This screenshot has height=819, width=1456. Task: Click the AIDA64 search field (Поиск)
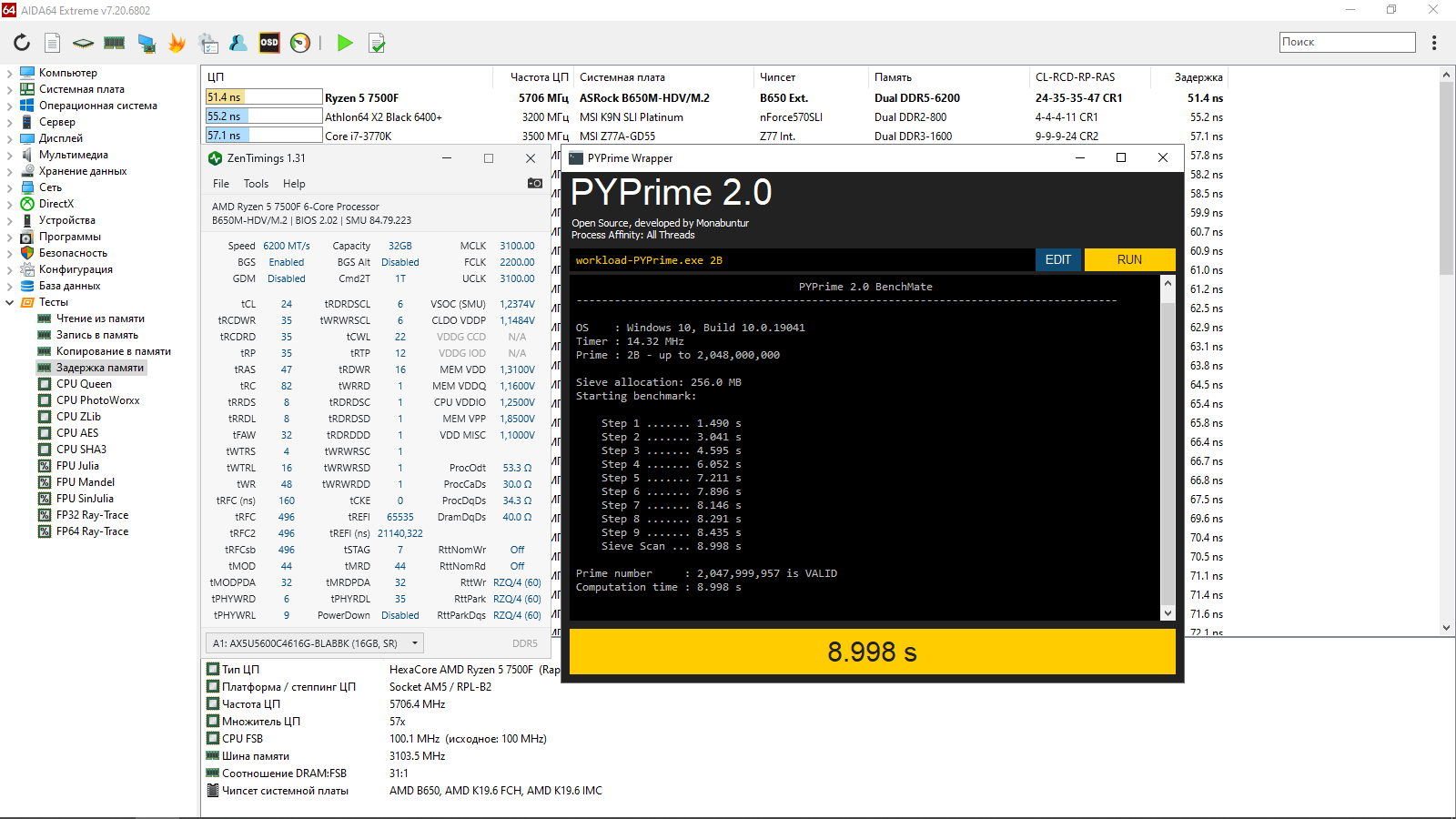pos(1347,42)
